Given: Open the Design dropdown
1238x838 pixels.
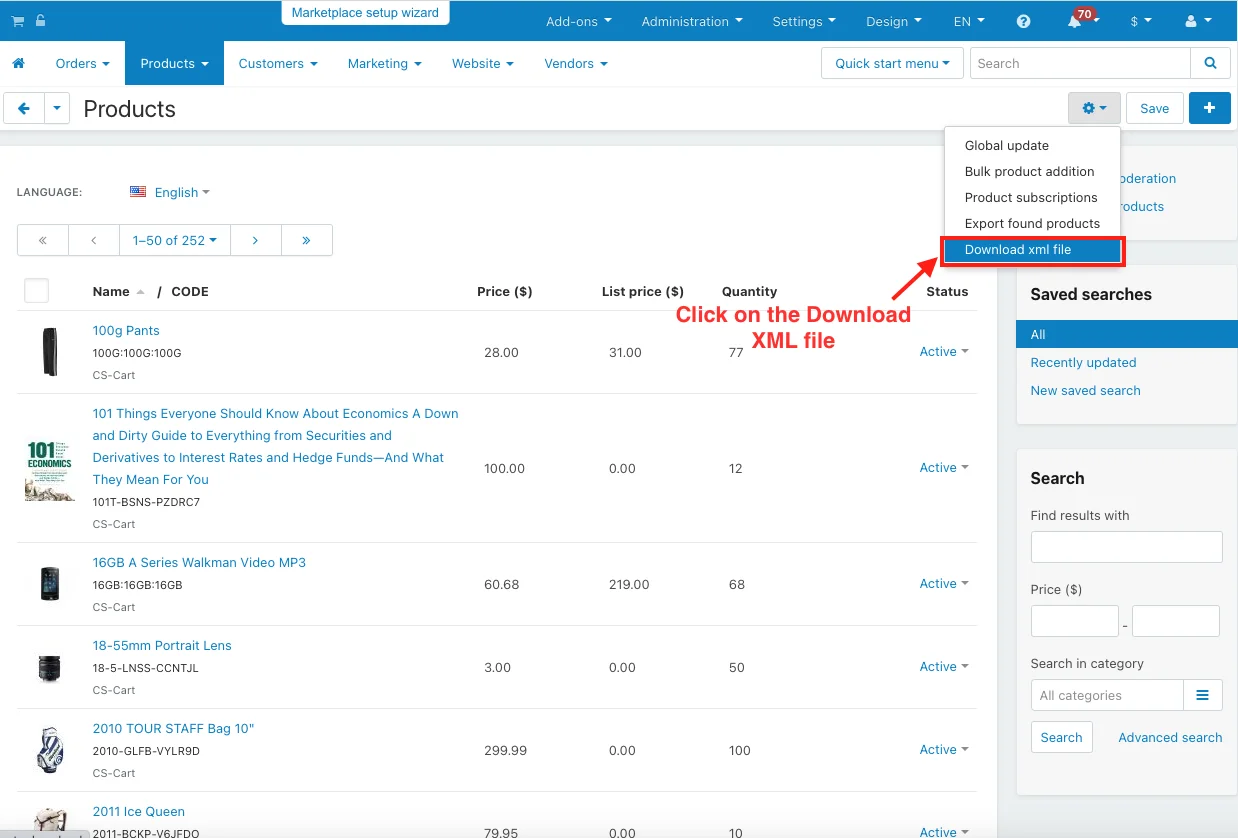Looking at the screenshot, I should pyautogui.click(x=894, y=21).
